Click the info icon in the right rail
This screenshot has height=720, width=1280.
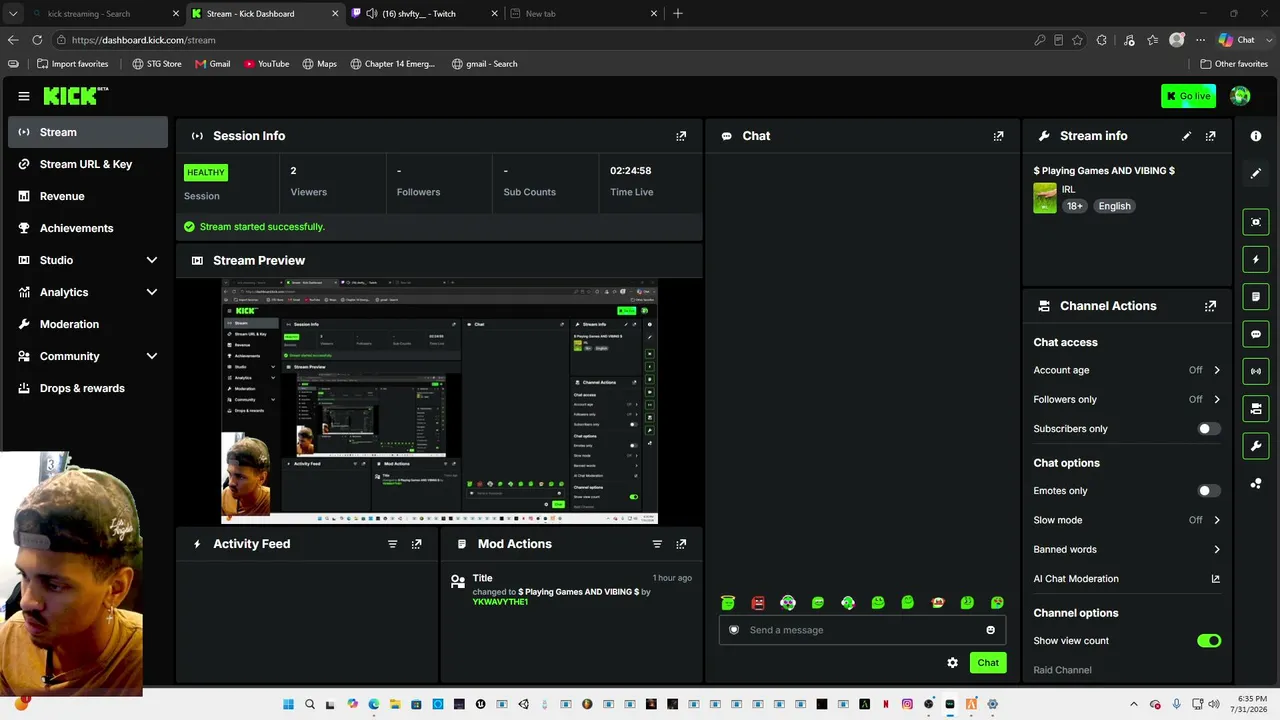pos(1256,136)
